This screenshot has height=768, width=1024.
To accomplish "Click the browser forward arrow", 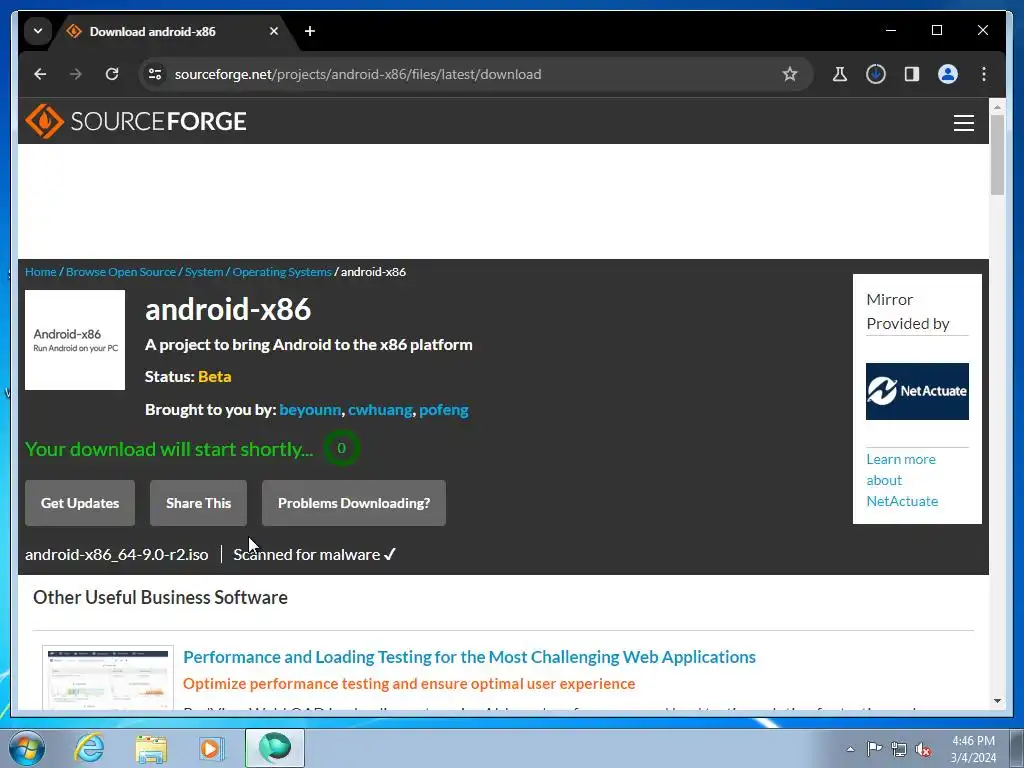I will (76, 74).
